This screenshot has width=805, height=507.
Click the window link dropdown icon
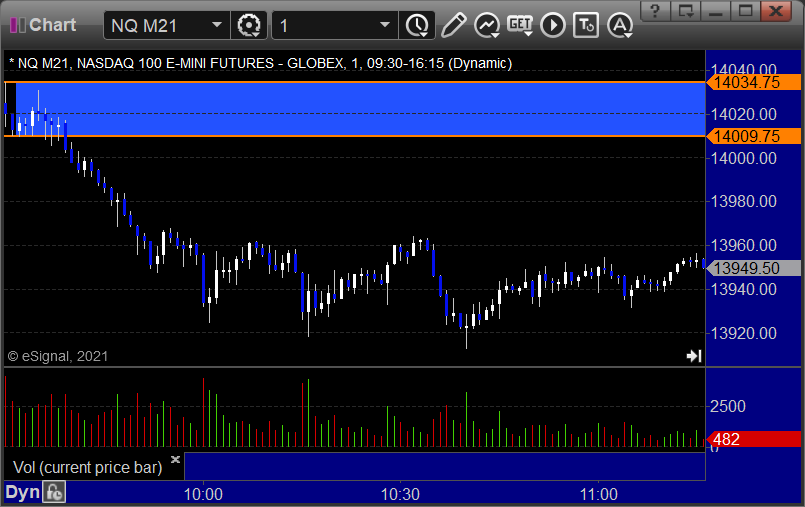686,10
